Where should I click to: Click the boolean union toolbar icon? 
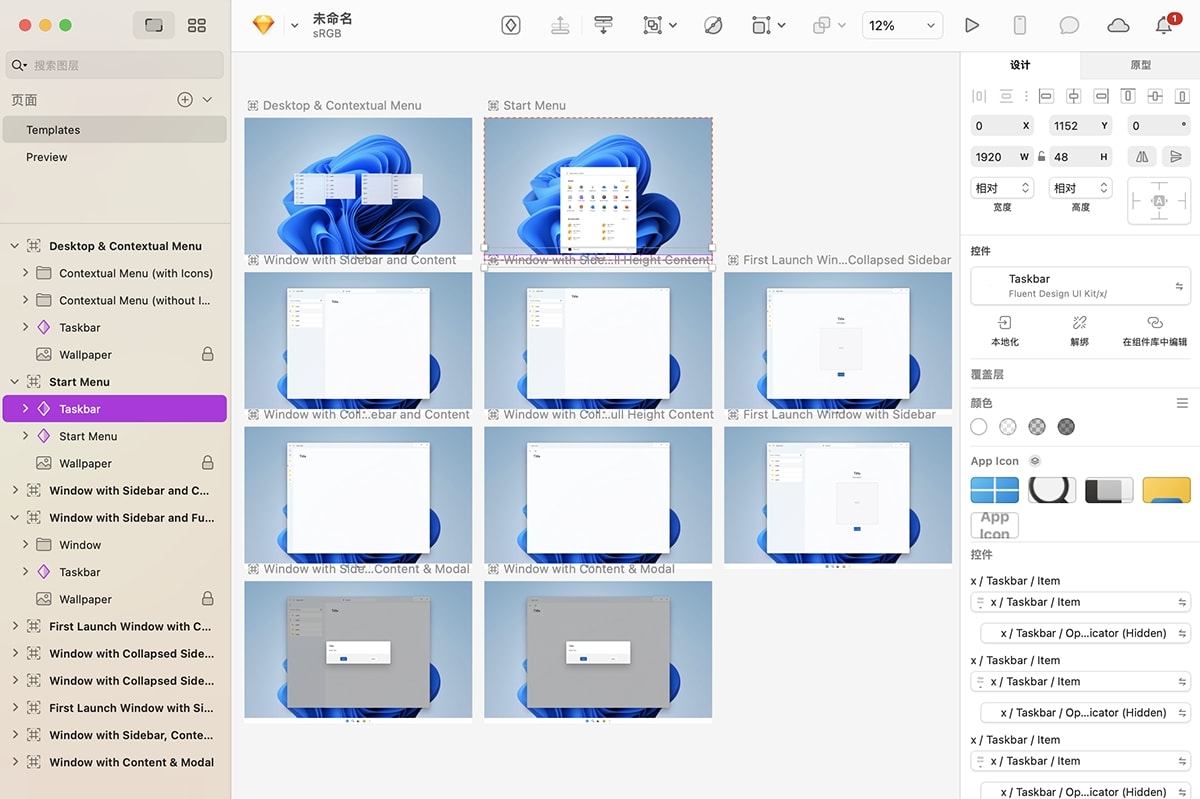(x=822, y=26)
